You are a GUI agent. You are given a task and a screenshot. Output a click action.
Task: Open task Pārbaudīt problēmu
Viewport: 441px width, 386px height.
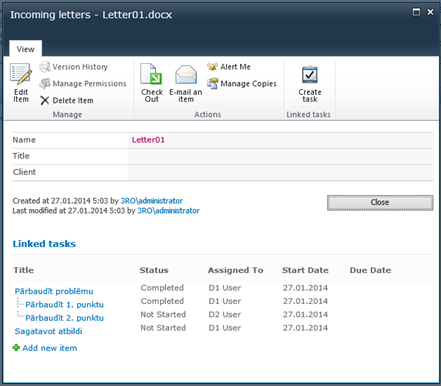point(54,291)
